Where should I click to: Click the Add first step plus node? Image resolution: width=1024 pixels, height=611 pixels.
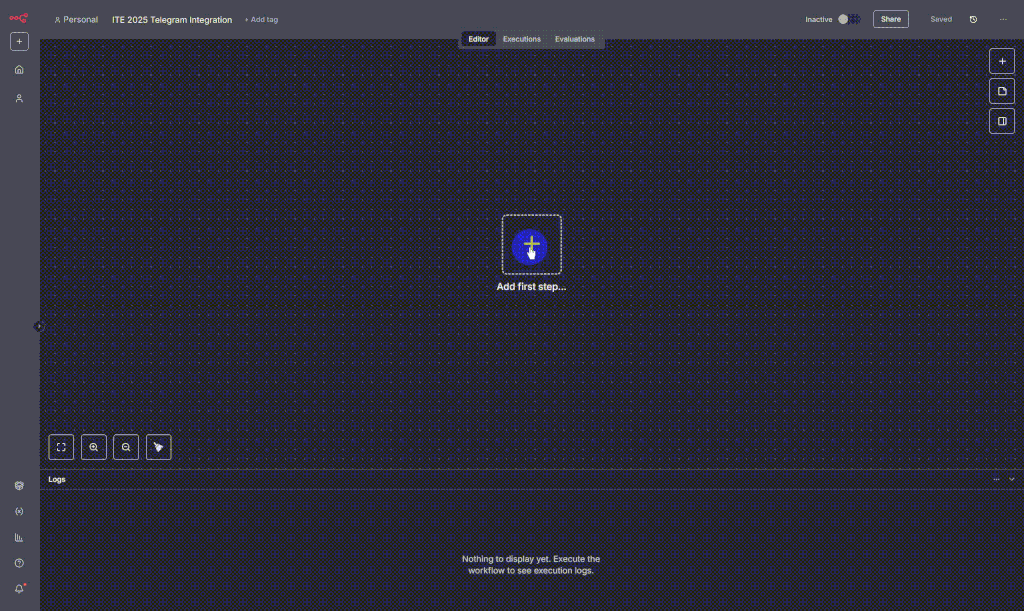coord(531,245)
